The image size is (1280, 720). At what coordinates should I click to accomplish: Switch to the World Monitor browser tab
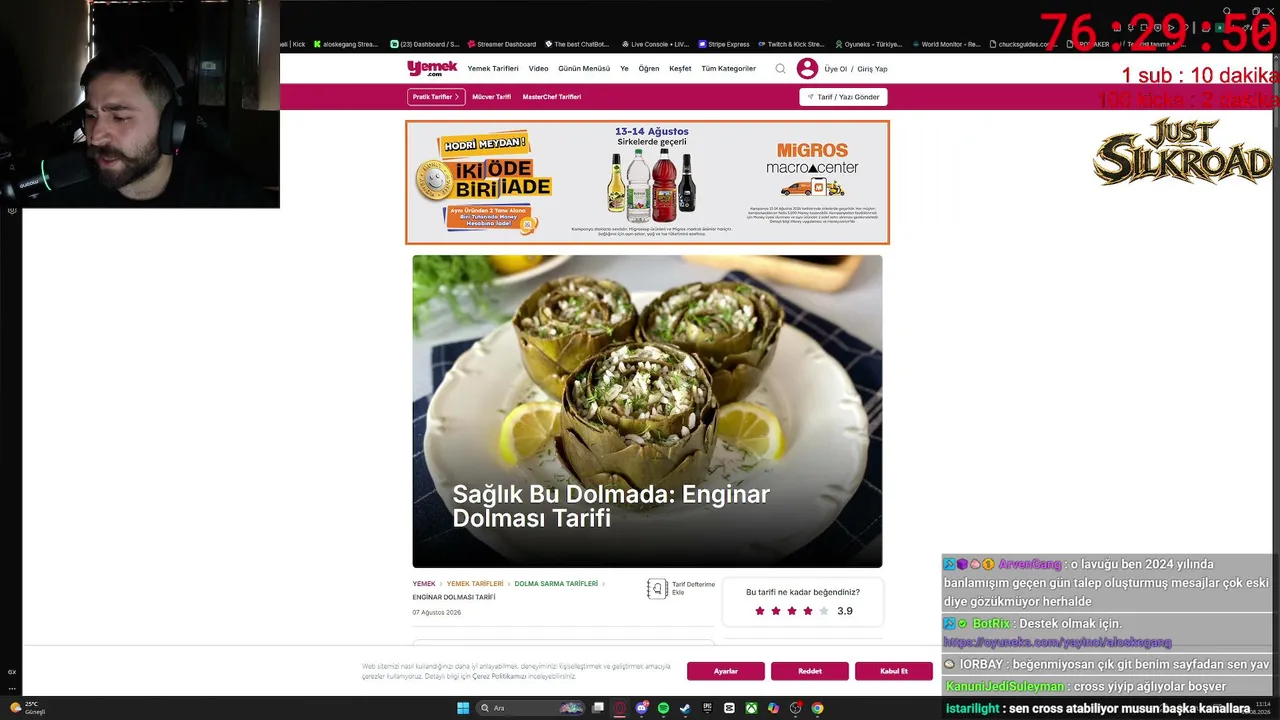[x=946, y=44]
